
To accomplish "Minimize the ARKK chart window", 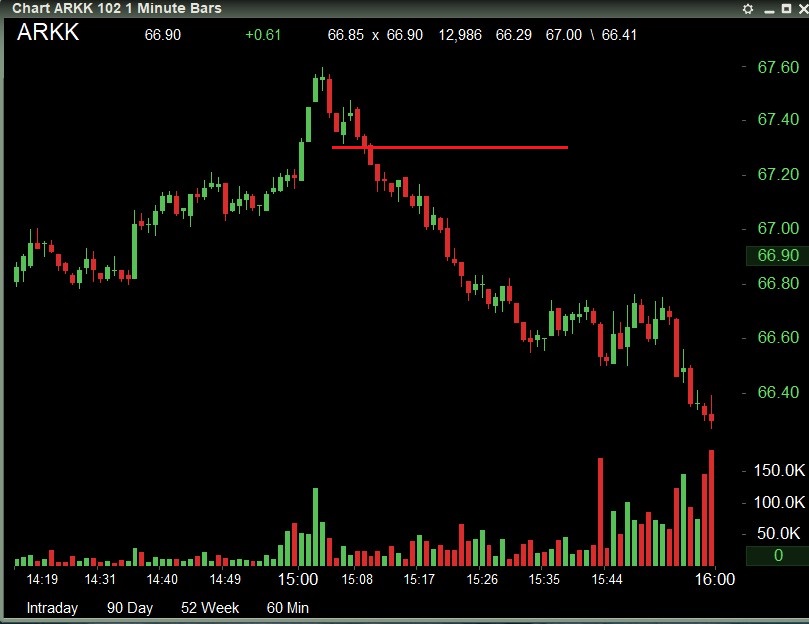I will pyautogui.click(x=769, y=10).
